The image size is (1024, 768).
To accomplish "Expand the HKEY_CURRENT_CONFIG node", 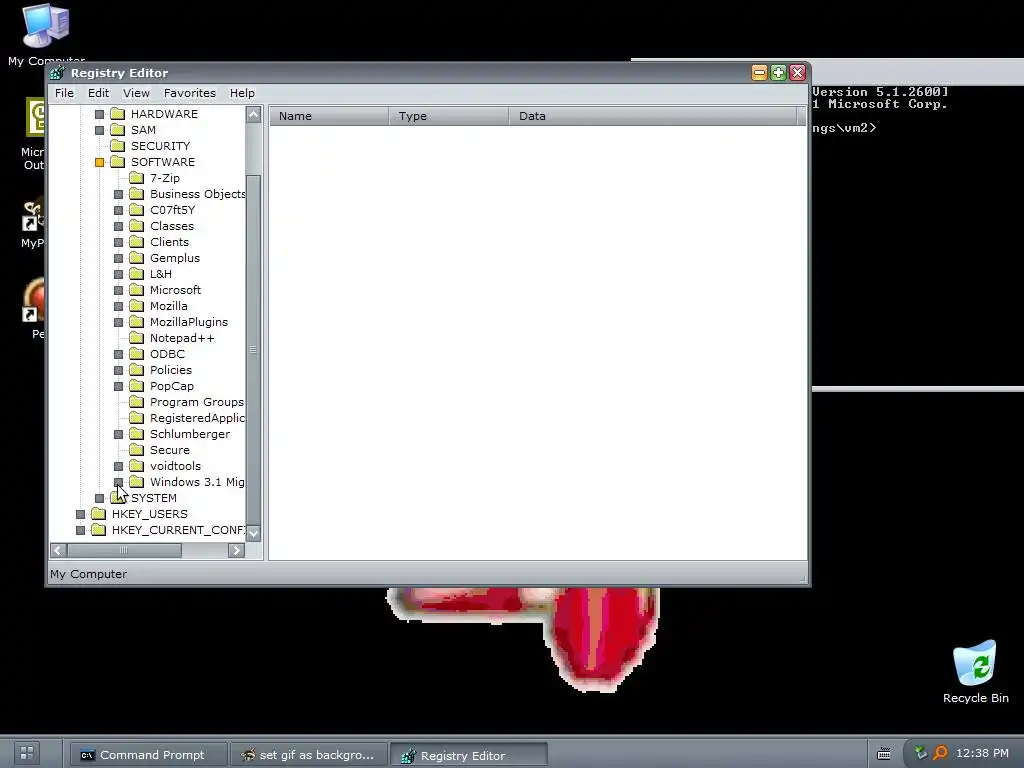I will pyautogui.click(x=80, y=530).
